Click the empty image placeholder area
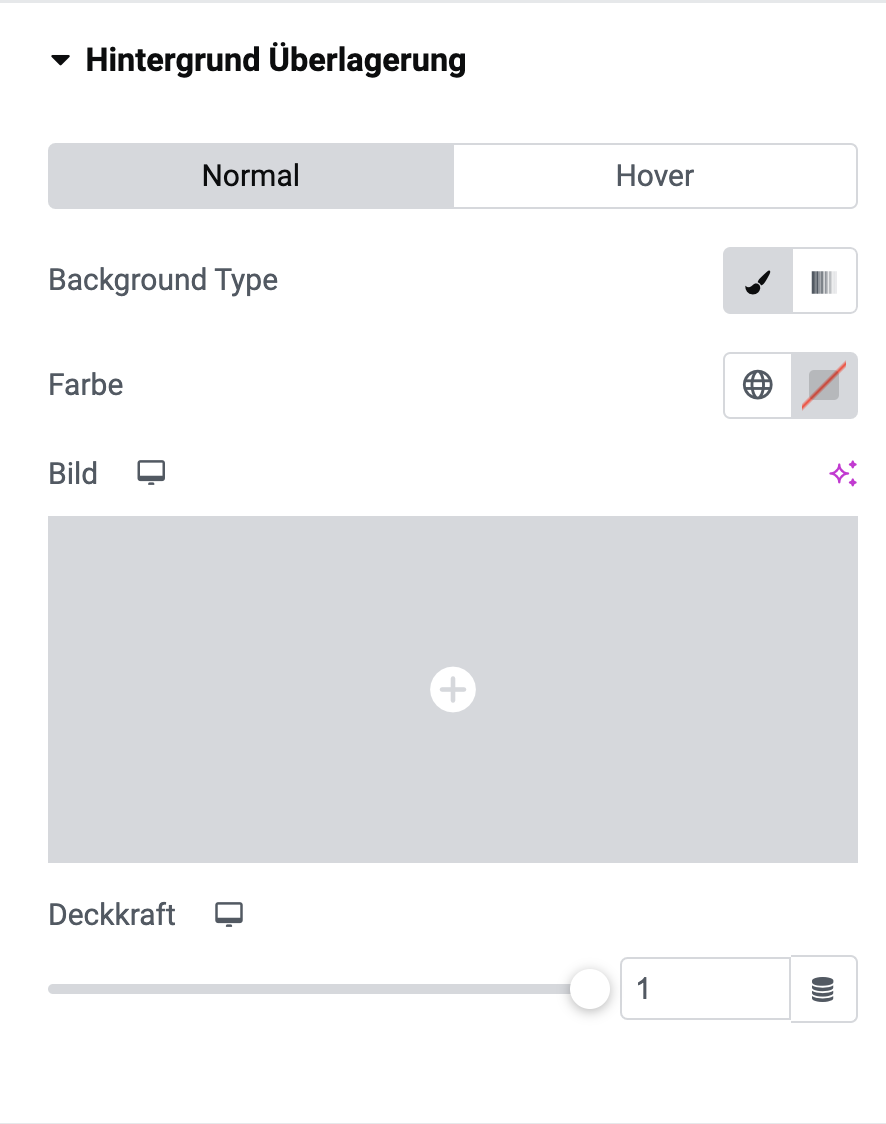 [452, 690]
